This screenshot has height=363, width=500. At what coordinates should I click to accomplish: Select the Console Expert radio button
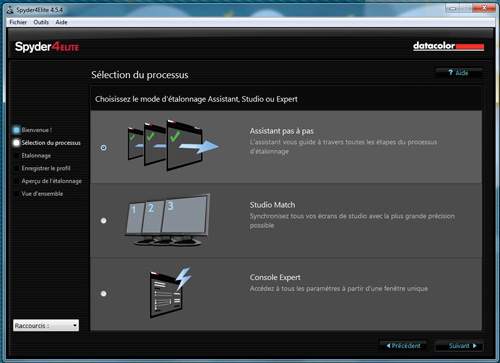click(103, 294)
